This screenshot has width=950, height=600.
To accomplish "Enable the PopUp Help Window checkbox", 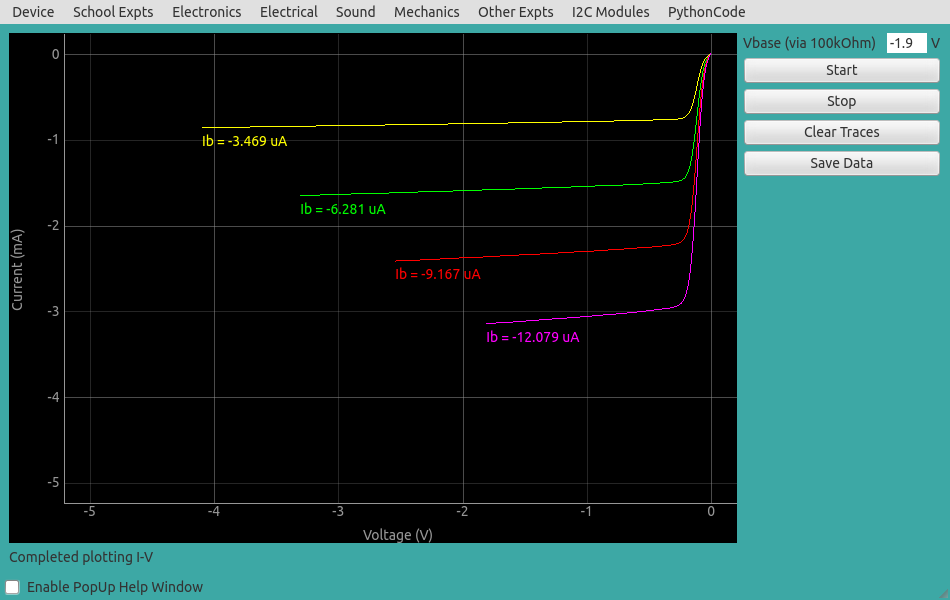I will (x=13, y=587).
